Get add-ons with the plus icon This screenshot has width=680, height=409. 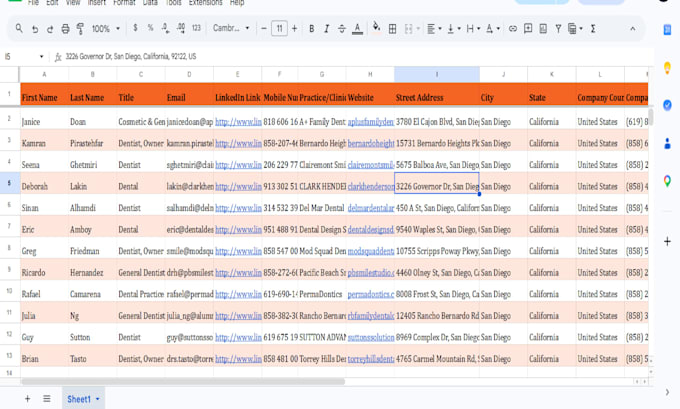pyautogui.click(x=667, y=242)
